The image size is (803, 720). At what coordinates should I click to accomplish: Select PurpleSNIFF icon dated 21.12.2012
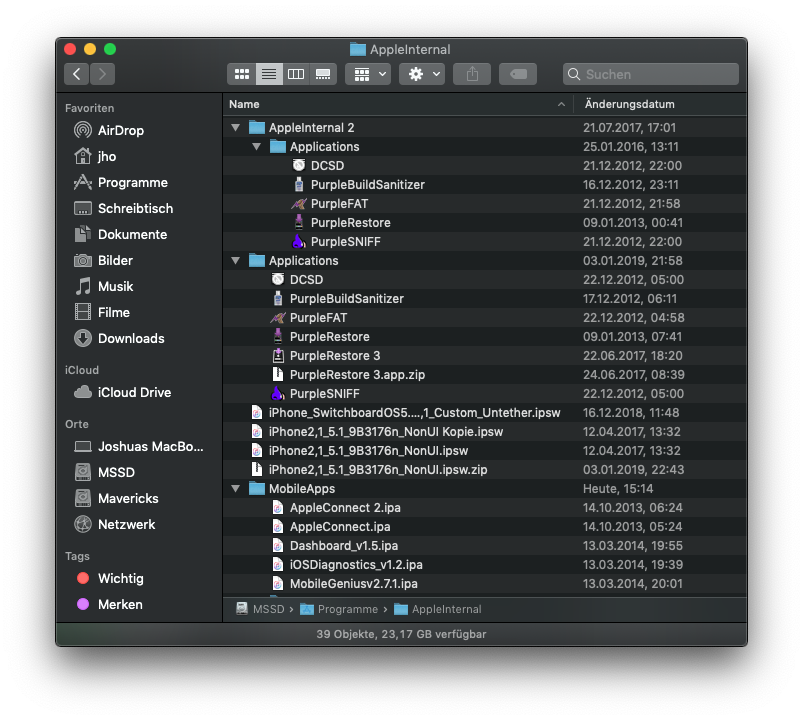tap(299, 241)
